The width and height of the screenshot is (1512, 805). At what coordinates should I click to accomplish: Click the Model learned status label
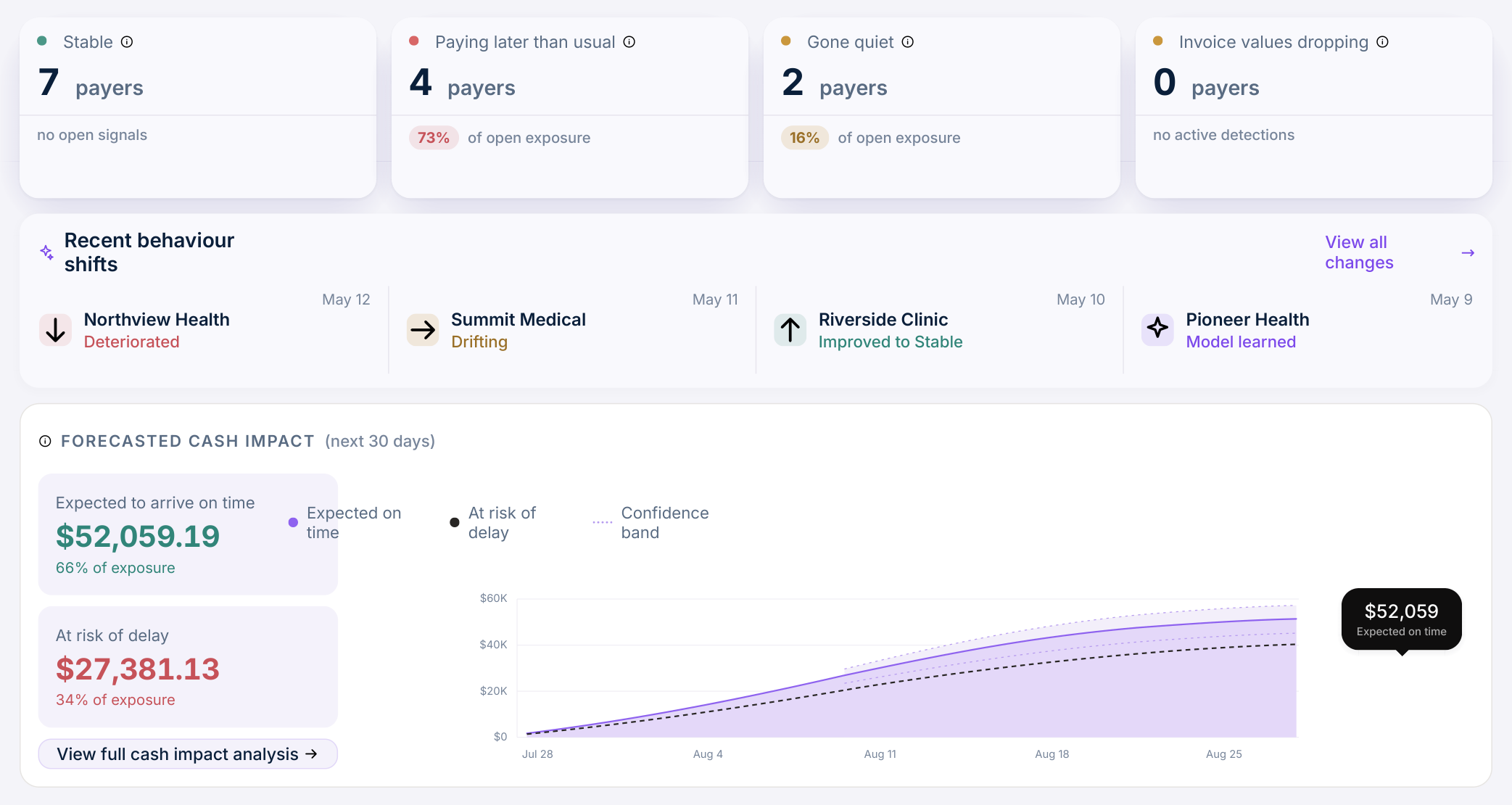pyautogui.click(x=1241, y=342)
